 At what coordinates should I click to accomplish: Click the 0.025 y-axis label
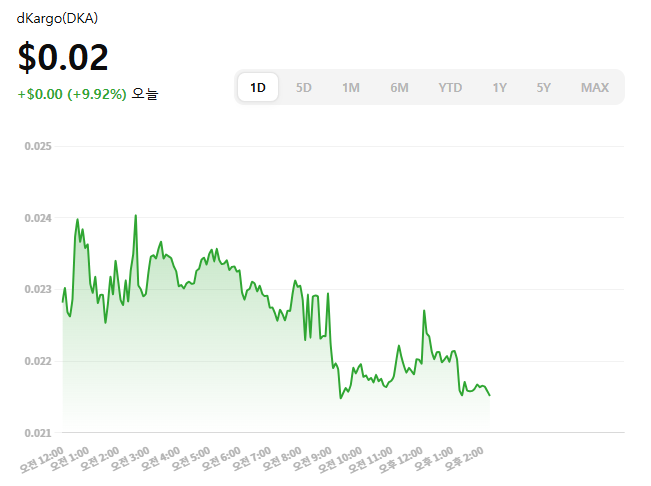coord(38,146)
